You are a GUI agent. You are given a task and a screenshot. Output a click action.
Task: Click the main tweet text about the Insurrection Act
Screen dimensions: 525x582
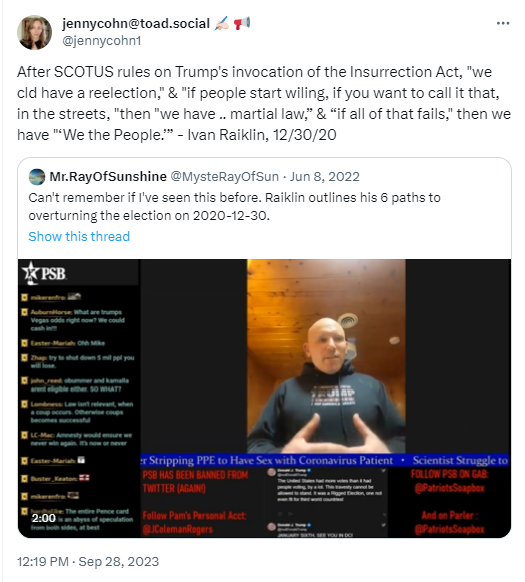pyautogui.click(x=264, y=103)
